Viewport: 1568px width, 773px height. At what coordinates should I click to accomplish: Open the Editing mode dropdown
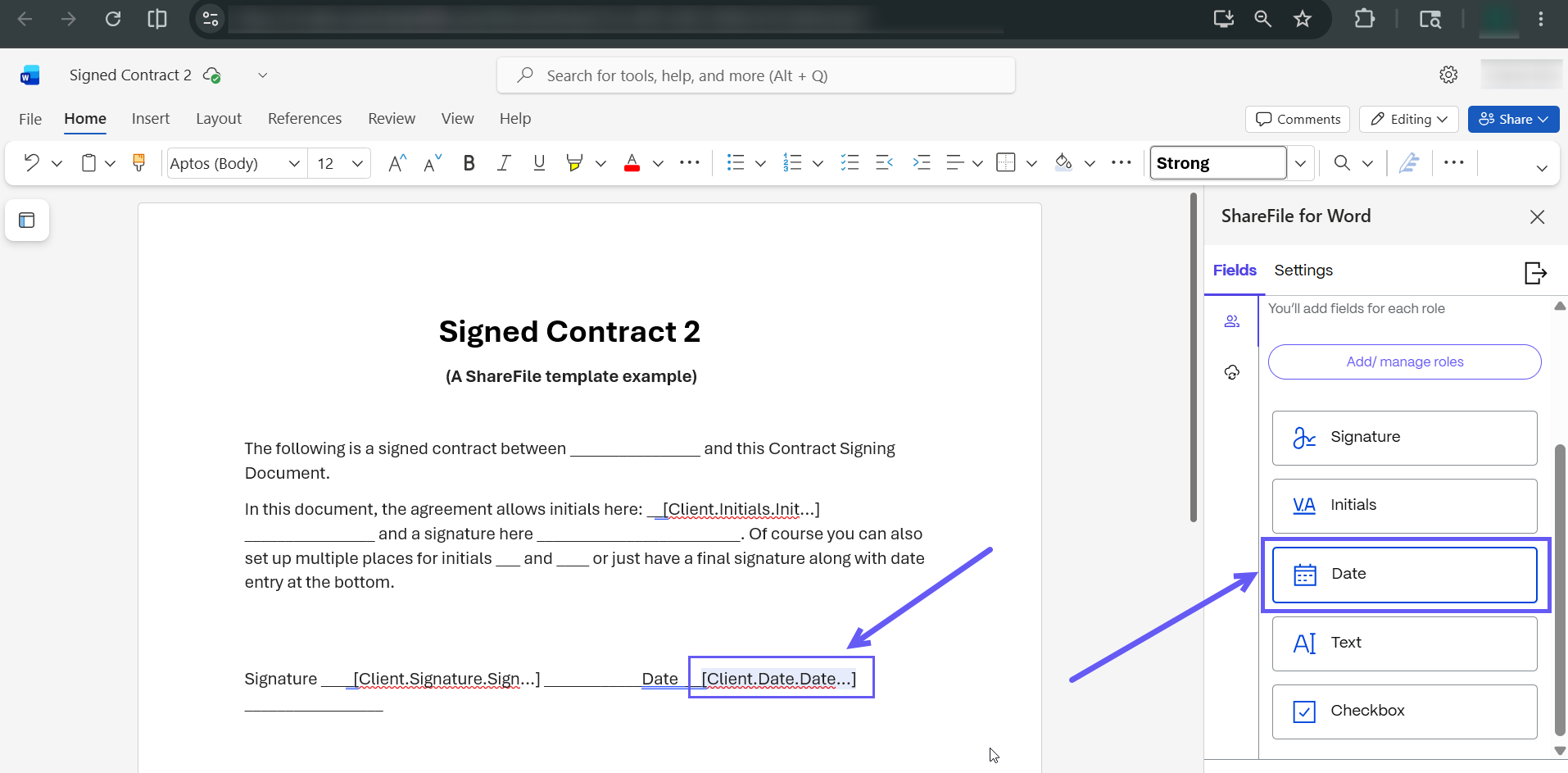[1409, 119]
